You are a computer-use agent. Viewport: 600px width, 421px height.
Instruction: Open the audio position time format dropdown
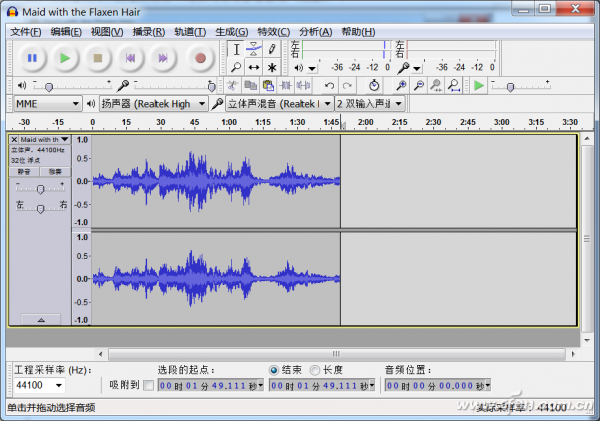click(488, 385)
